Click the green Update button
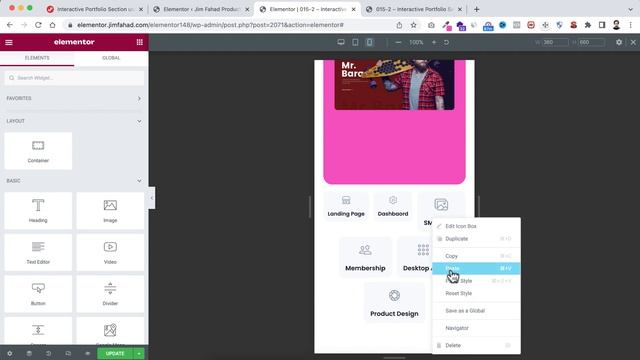The image size is (640, 360). click(x=115, y=353)
